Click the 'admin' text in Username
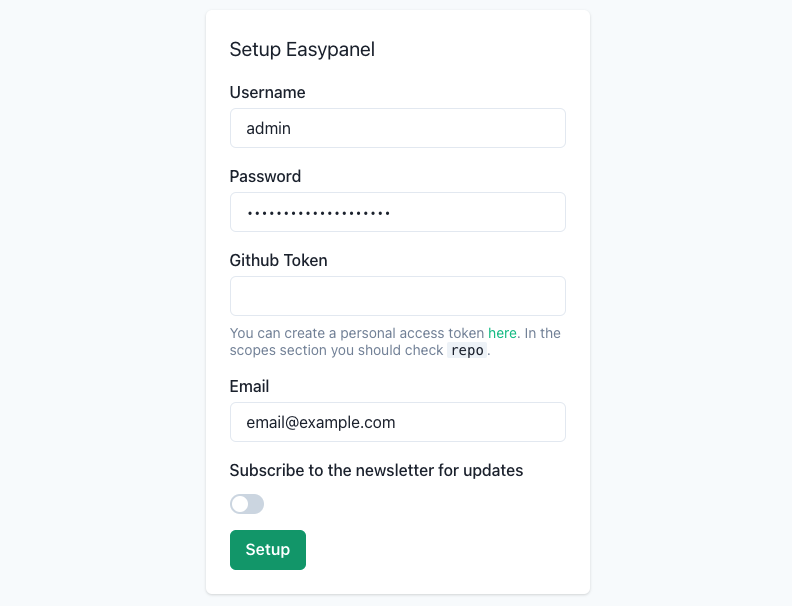Screen dimensions: 792x606 coord(268,128)
